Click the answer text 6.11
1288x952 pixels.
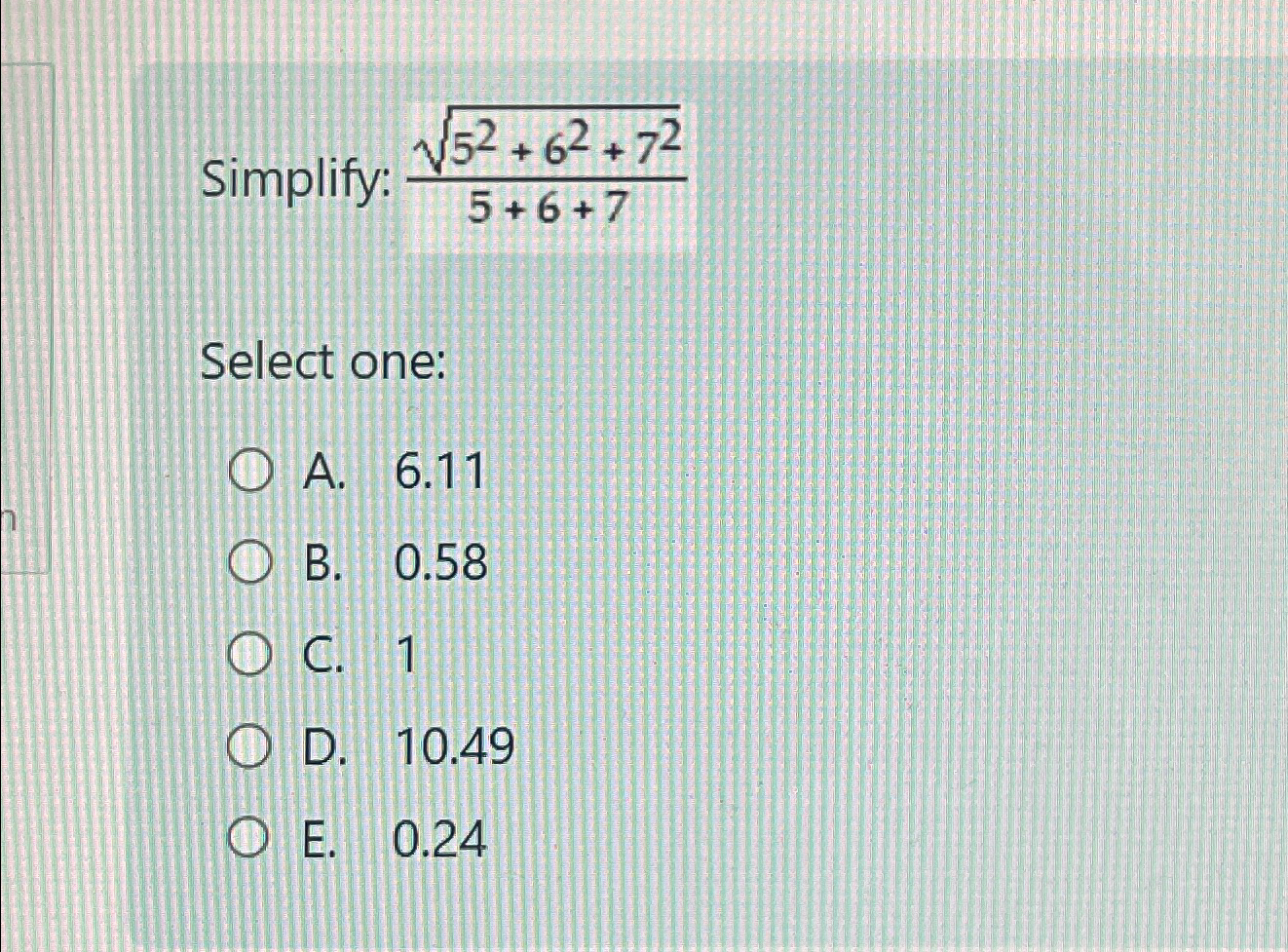pos(440,473)
